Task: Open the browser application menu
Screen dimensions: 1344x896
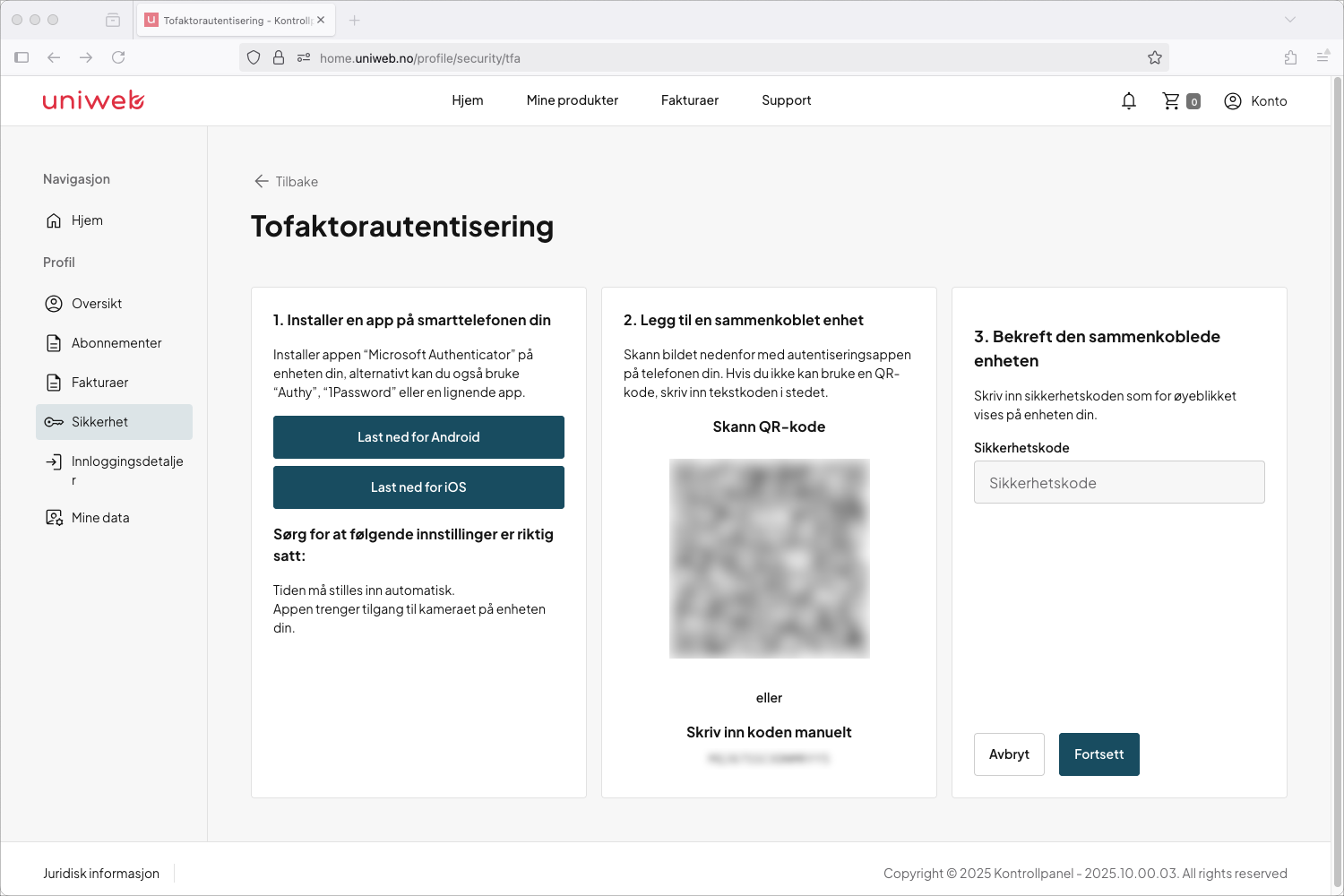Action: click(x=1322, y=57)
